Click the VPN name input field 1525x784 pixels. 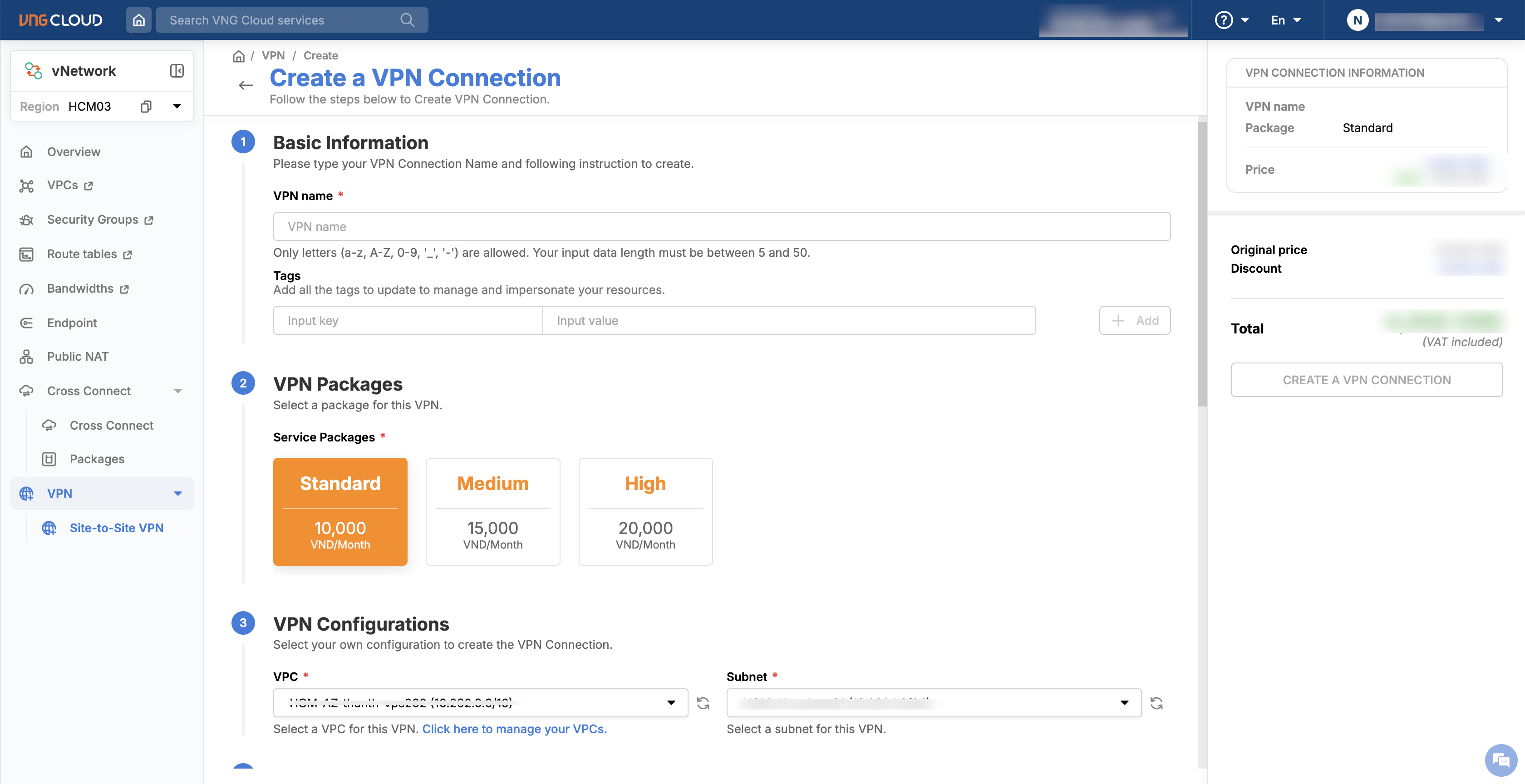[721, 226]
